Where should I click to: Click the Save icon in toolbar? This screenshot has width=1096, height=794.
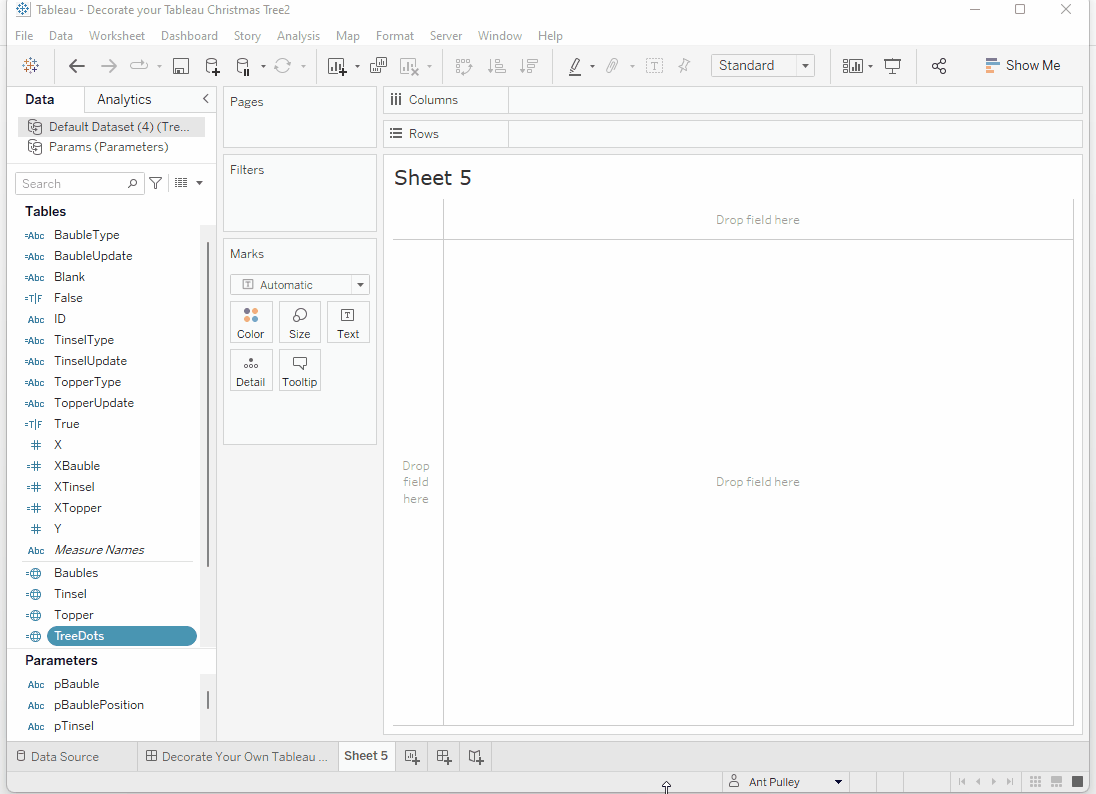[181, 66]
